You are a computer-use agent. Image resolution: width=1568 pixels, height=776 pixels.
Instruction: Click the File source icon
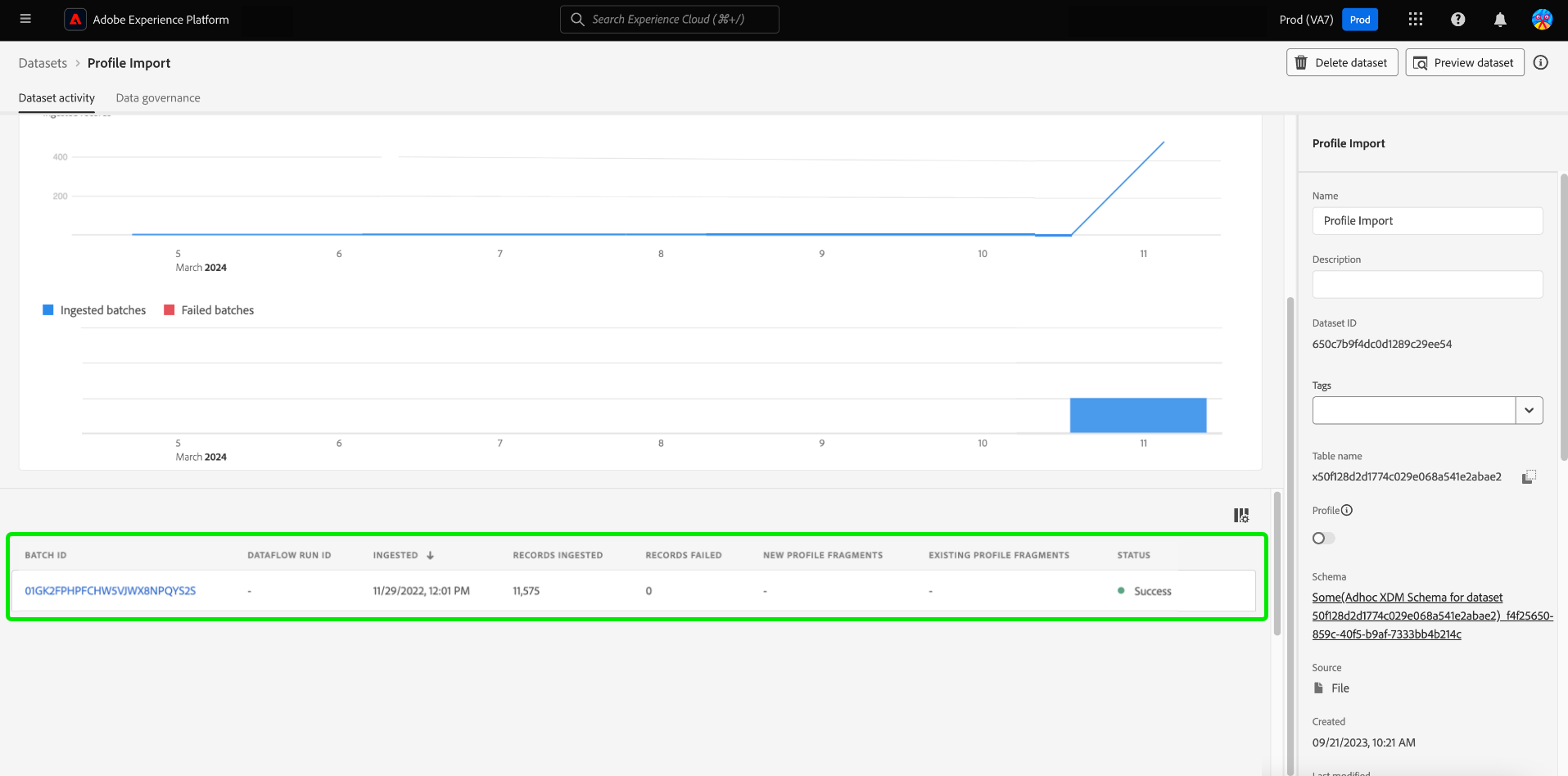tap(1318, 688)
